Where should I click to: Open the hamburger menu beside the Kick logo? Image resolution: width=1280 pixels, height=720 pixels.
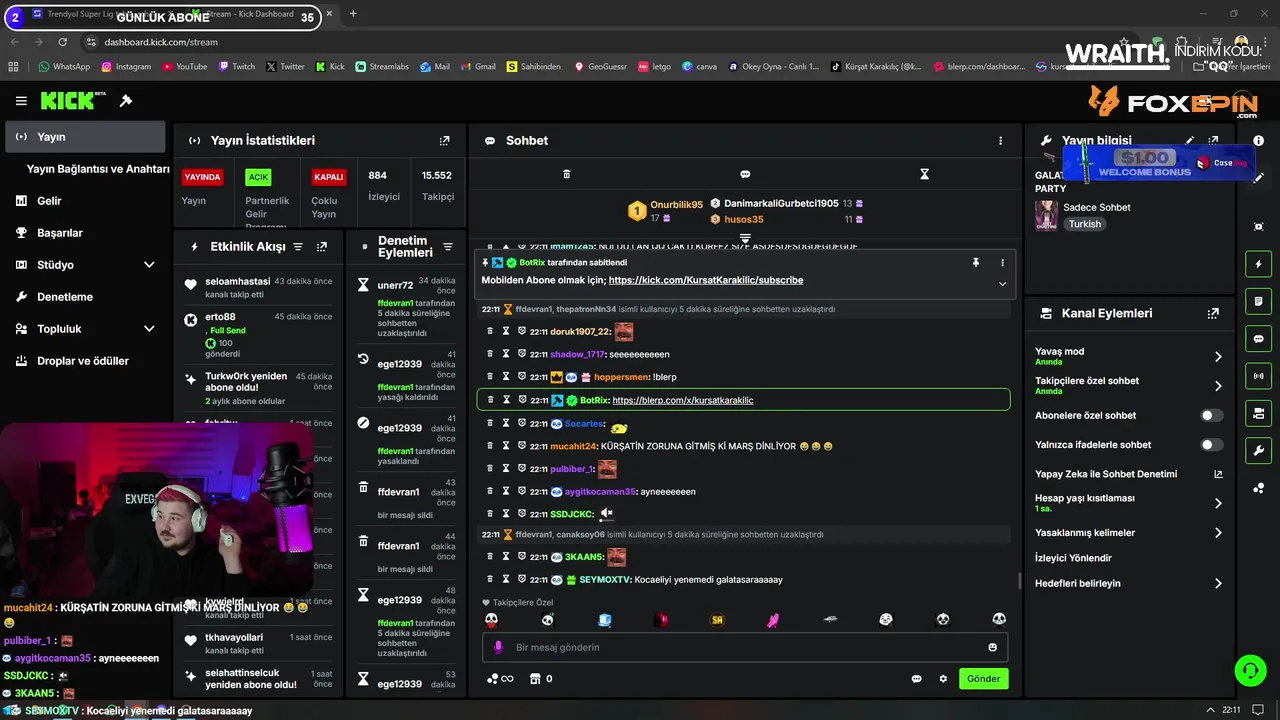21,101
